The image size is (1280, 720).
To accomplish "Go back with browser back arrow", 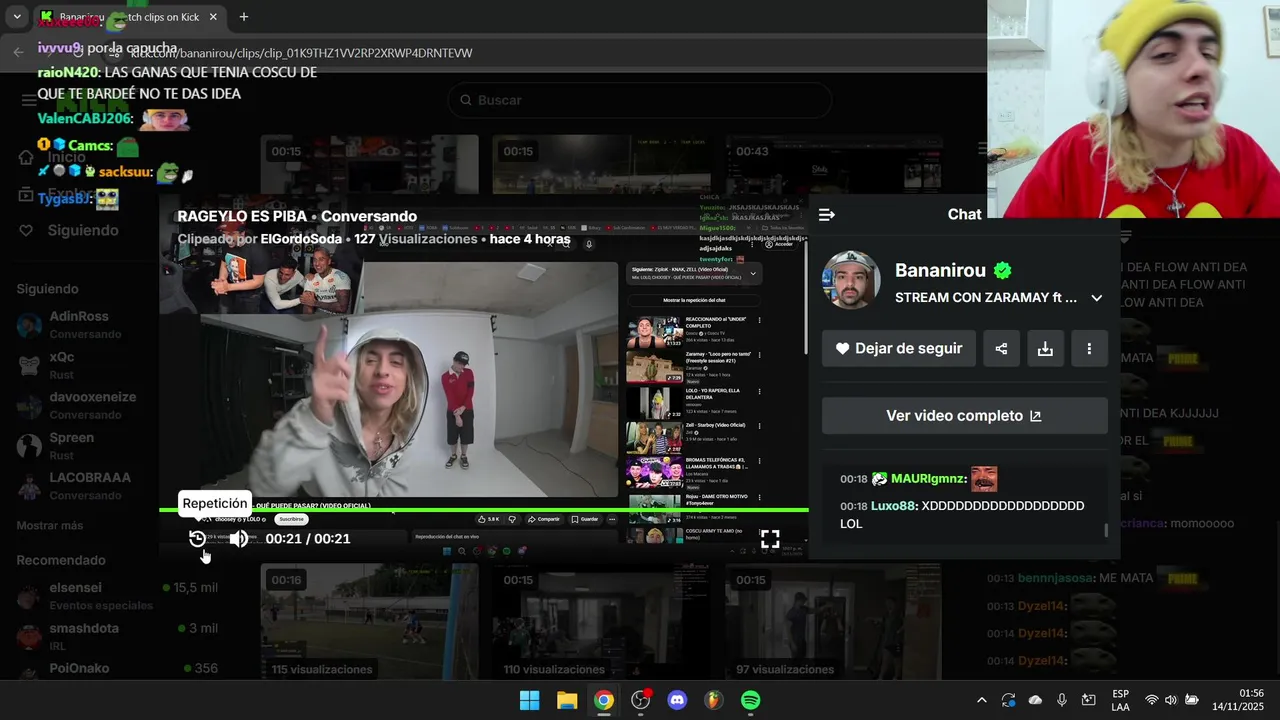I will point(18,52).
